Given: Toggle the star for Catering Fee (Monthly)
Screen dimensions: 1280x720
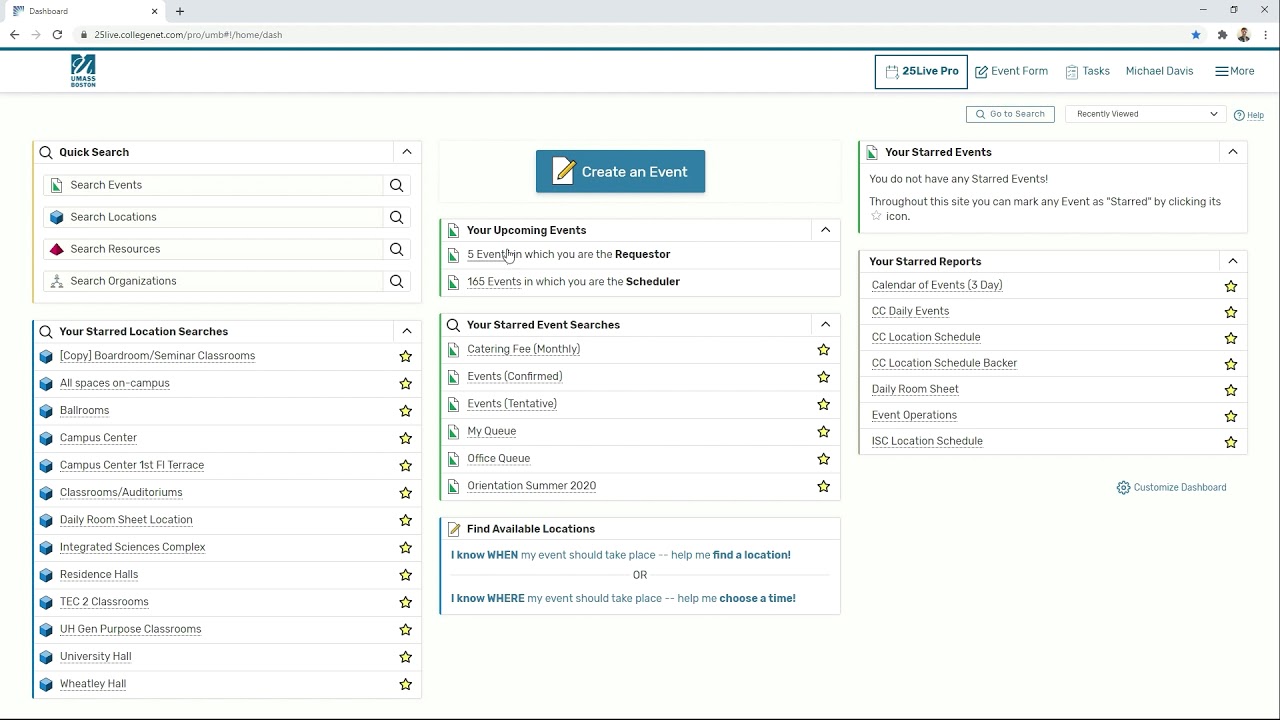Looking at the screenshot, I should pos(823,350).
